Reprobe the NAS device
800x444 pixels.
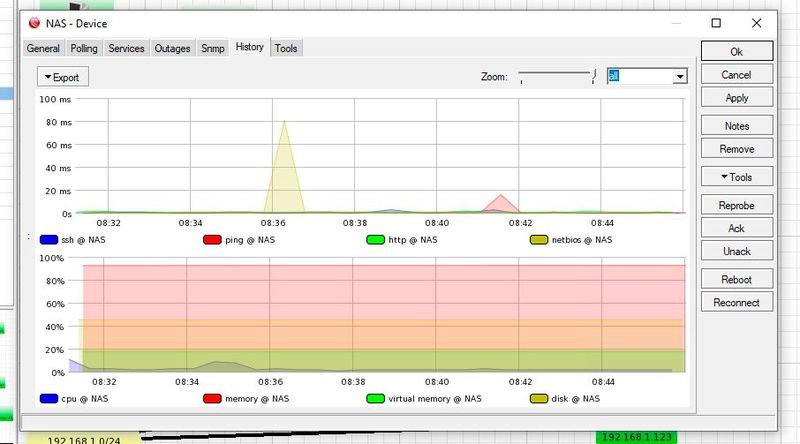click(737, 205)
